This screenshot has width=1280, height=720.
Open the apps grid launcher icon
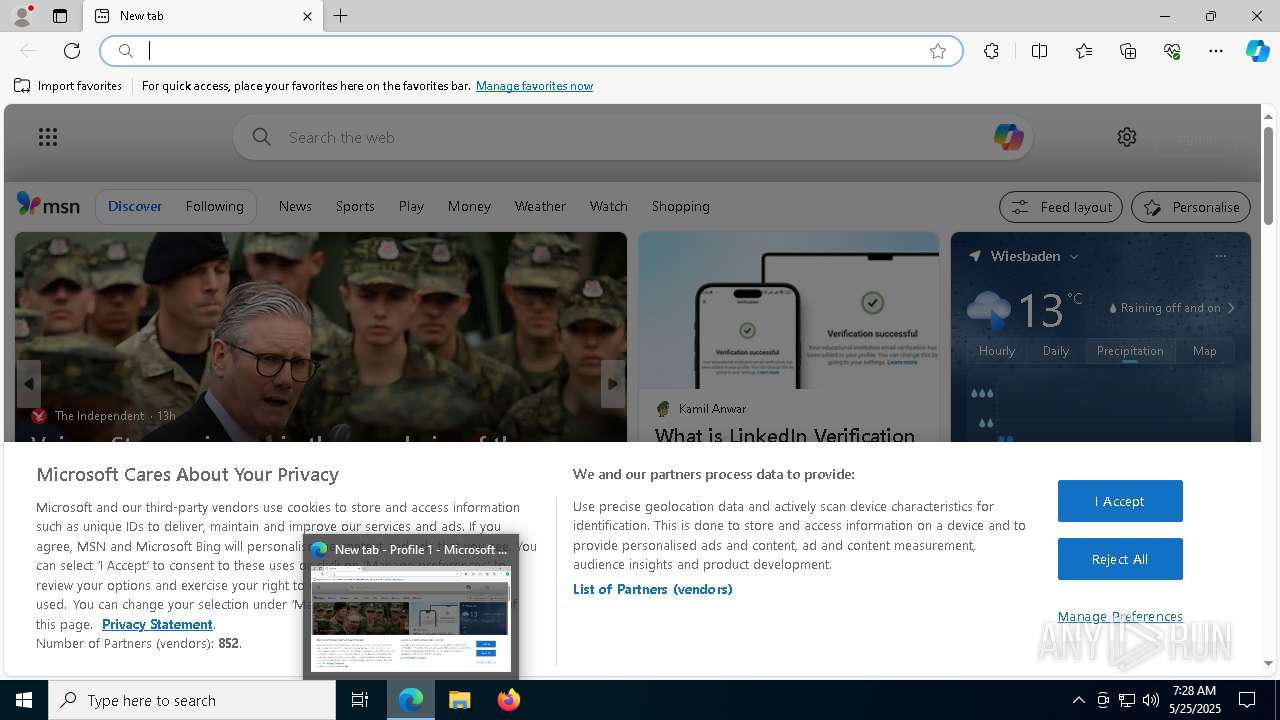click(48, 137)
